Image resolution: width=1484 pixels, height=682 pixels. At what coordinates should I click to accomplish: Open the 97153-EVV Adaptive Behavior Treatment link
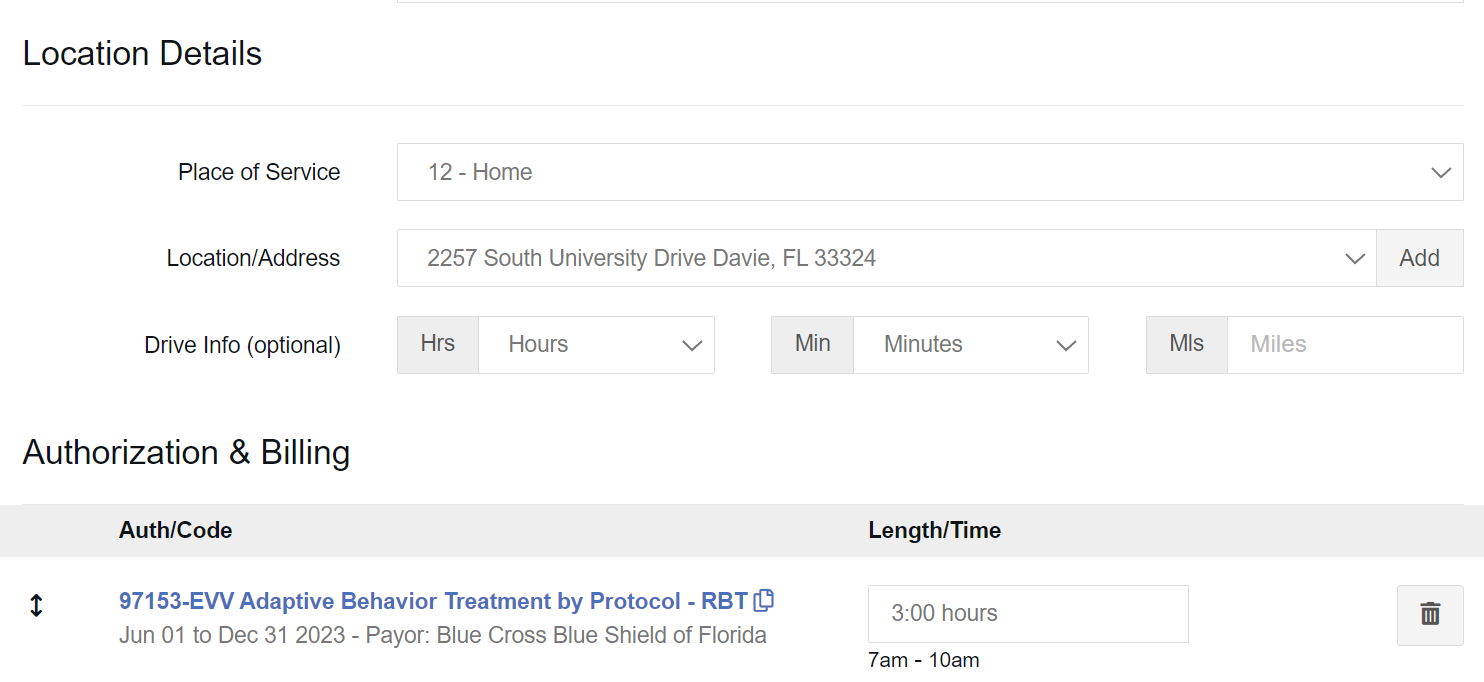(433, 601)
